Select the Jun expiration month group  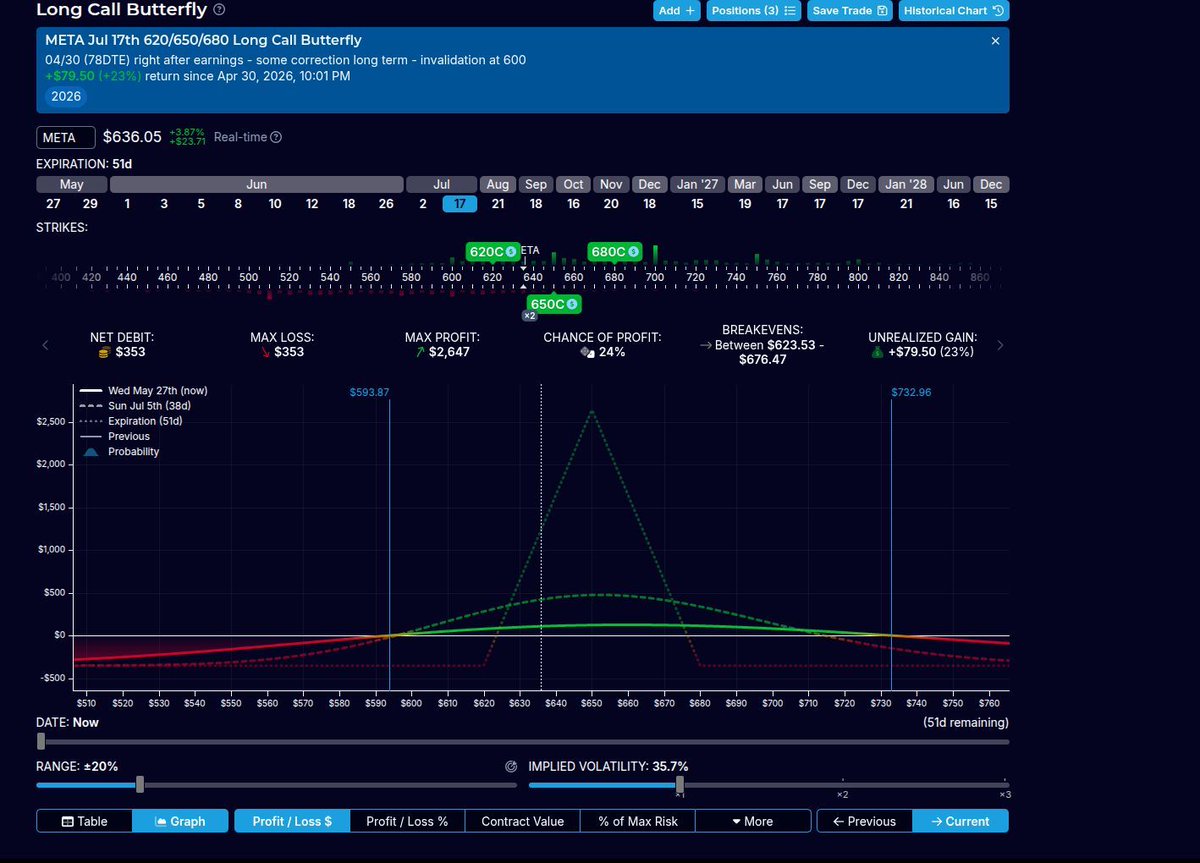pyautogui.click(x=256, y=184)
